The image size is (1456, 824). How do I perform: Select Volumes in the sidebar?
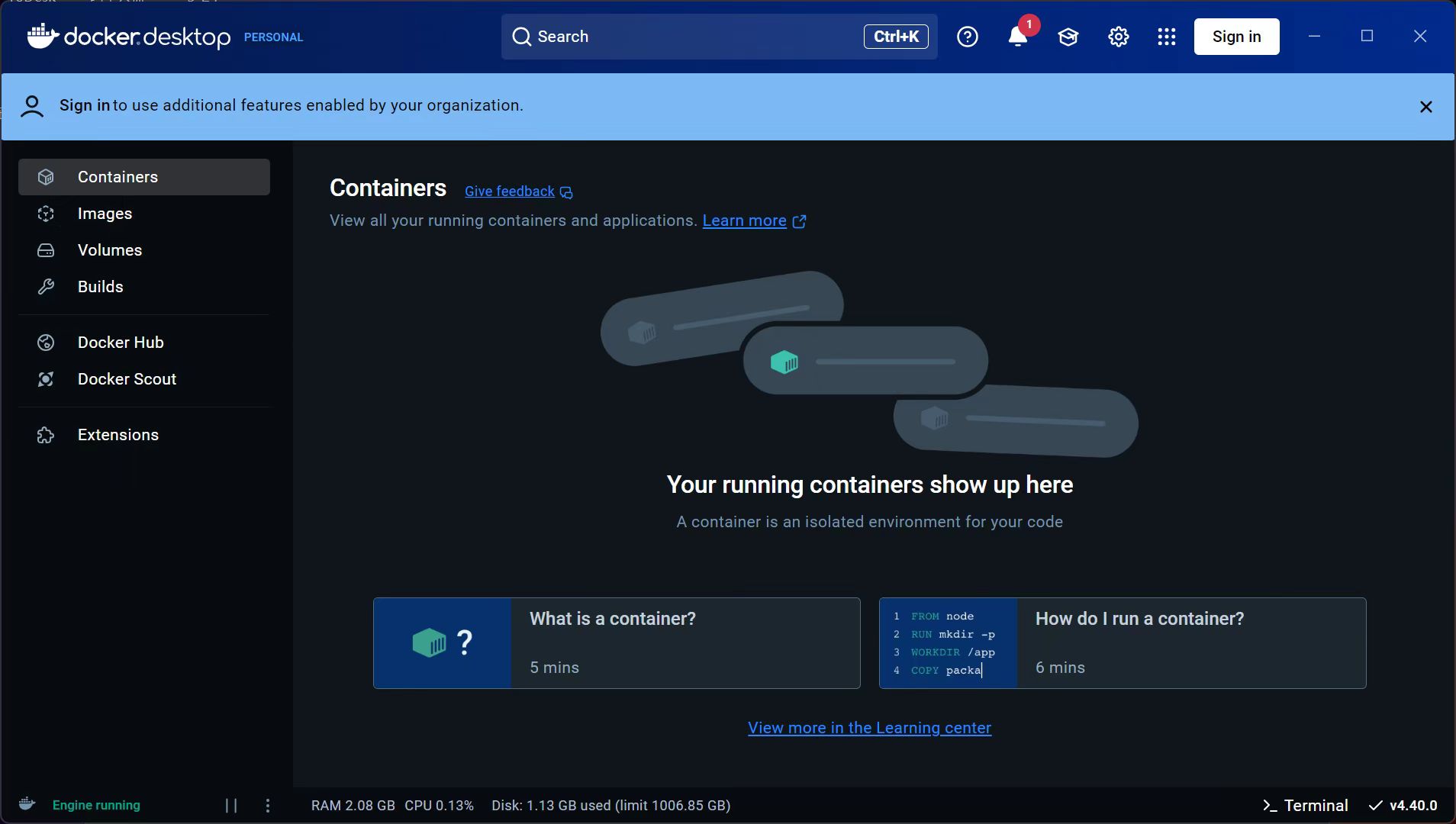click(x=144, y=250)
